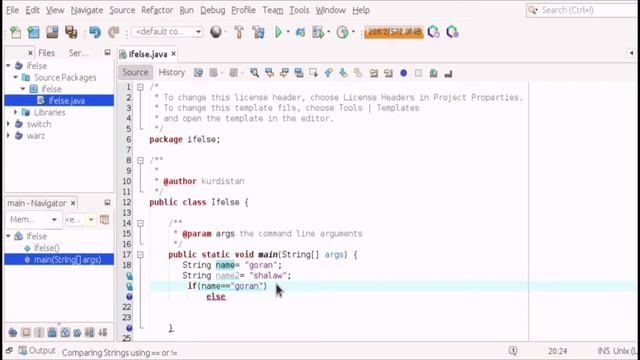
Task: Click the History view button
Action: pyautogui.click(x=171, y=73)
